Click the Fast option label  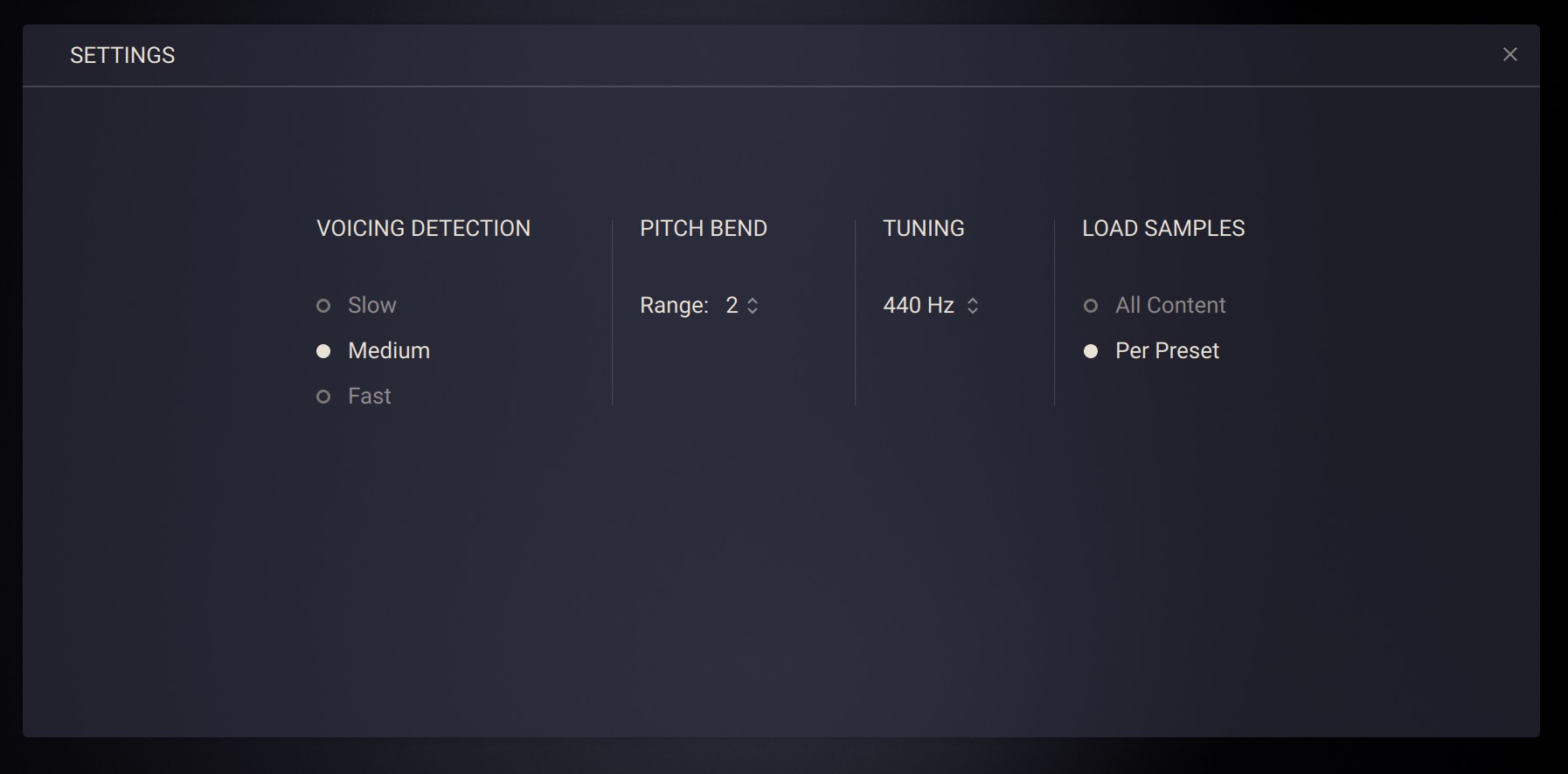(x=370, y=397)
